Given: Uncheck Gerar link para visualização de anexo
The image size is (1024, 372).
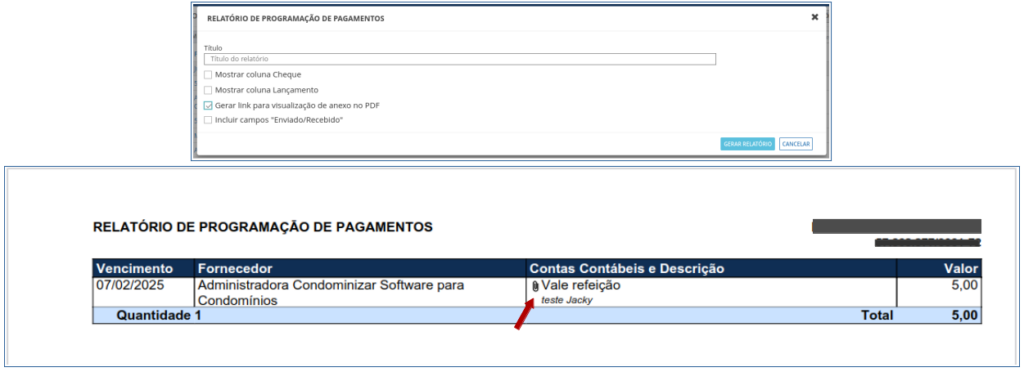Looking at the screenshot, I should 208,105.
